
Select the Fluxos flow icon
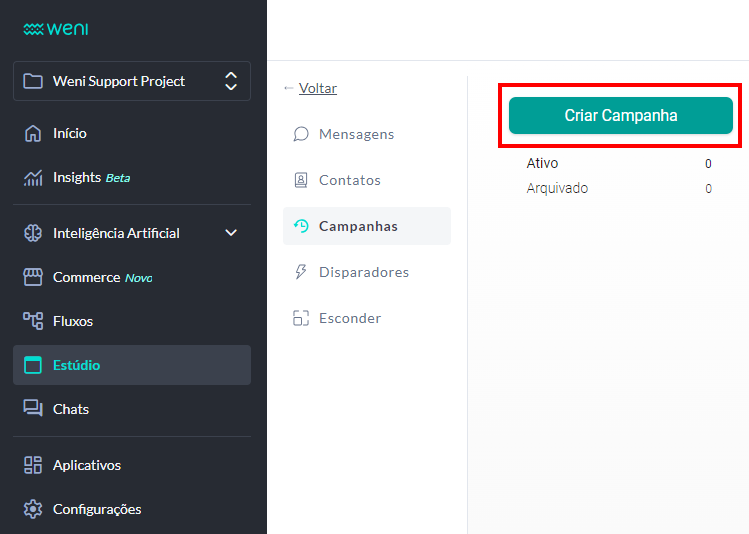click(33, 321)
